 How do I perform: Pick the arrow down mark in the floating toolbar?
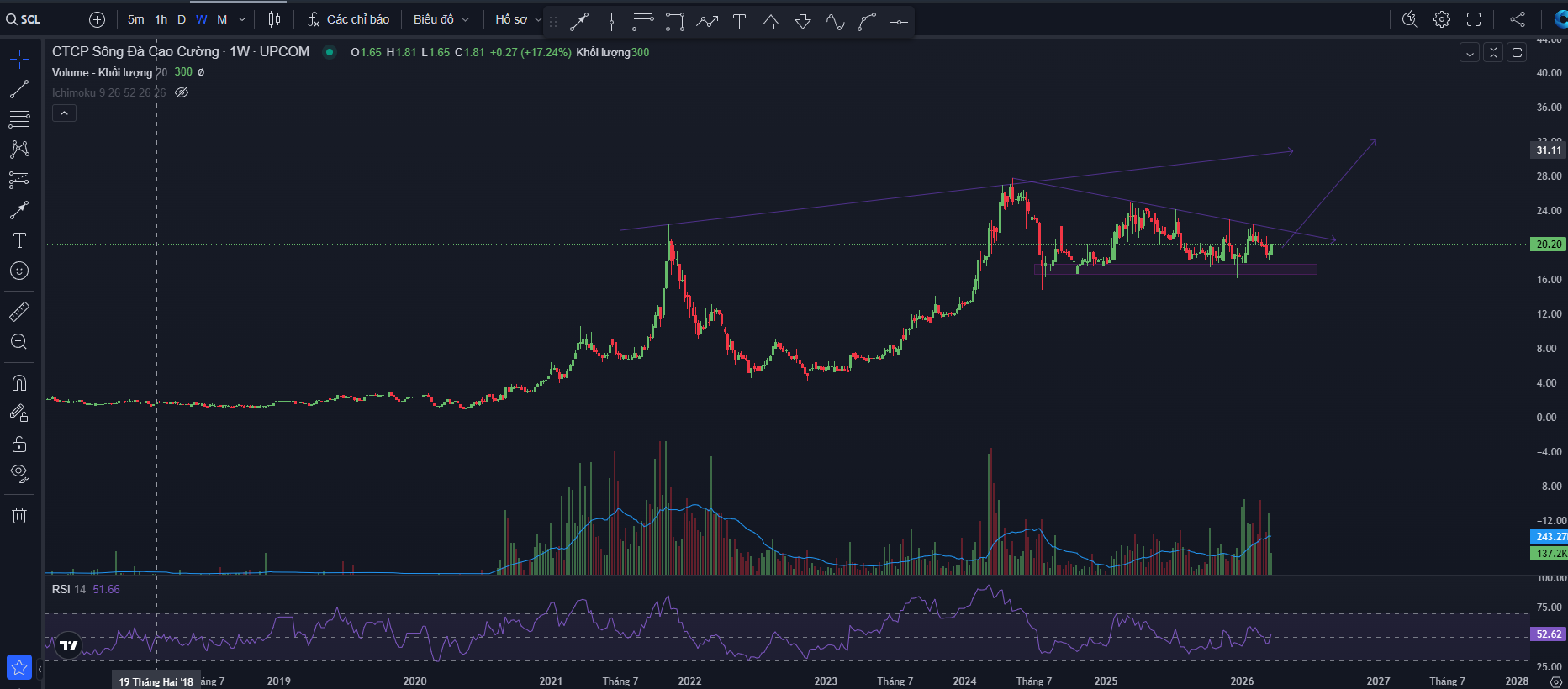click(x=803, y=23)
